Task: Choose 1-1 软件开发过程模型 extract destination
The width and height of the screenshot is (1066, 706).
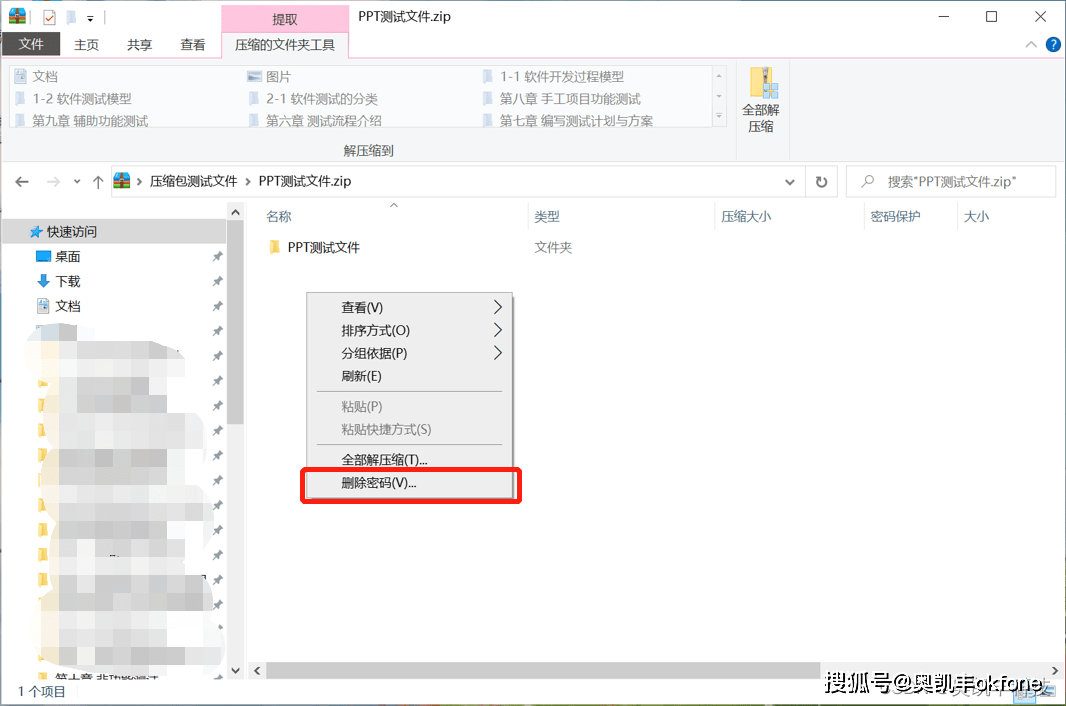Action: click(x=554, y=77)
